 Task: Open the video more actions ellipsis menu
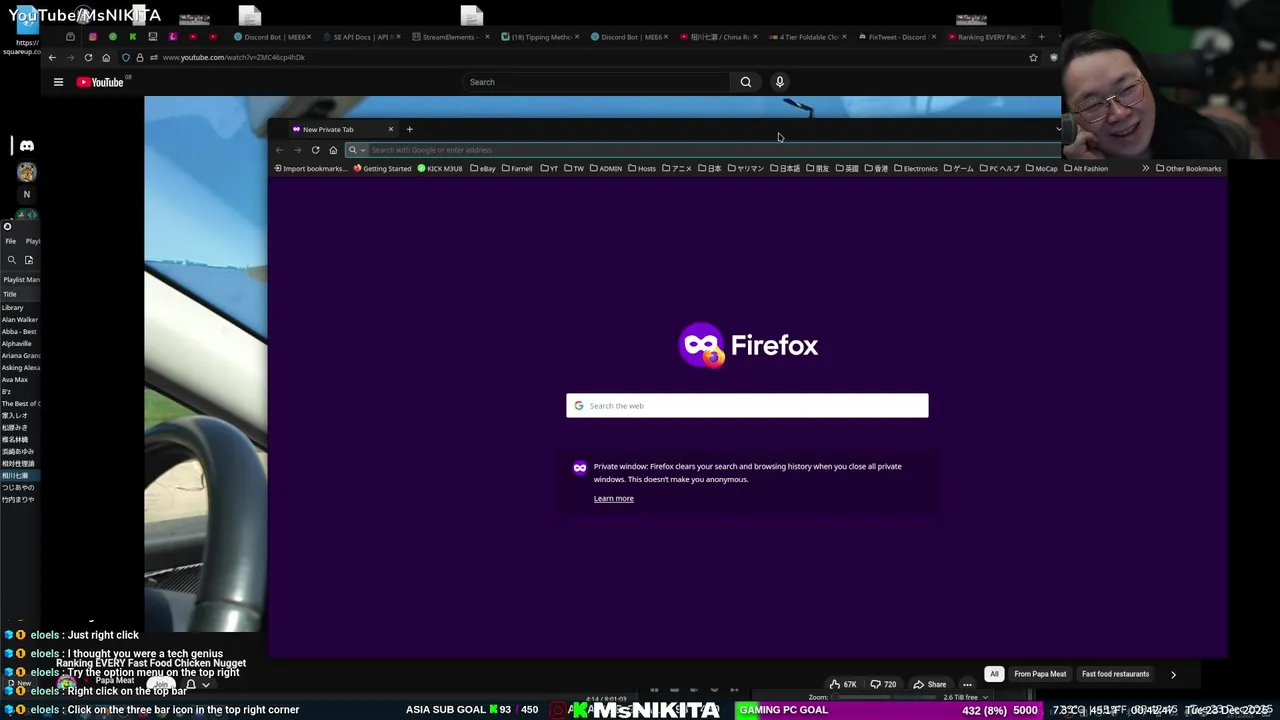(967, 685)
